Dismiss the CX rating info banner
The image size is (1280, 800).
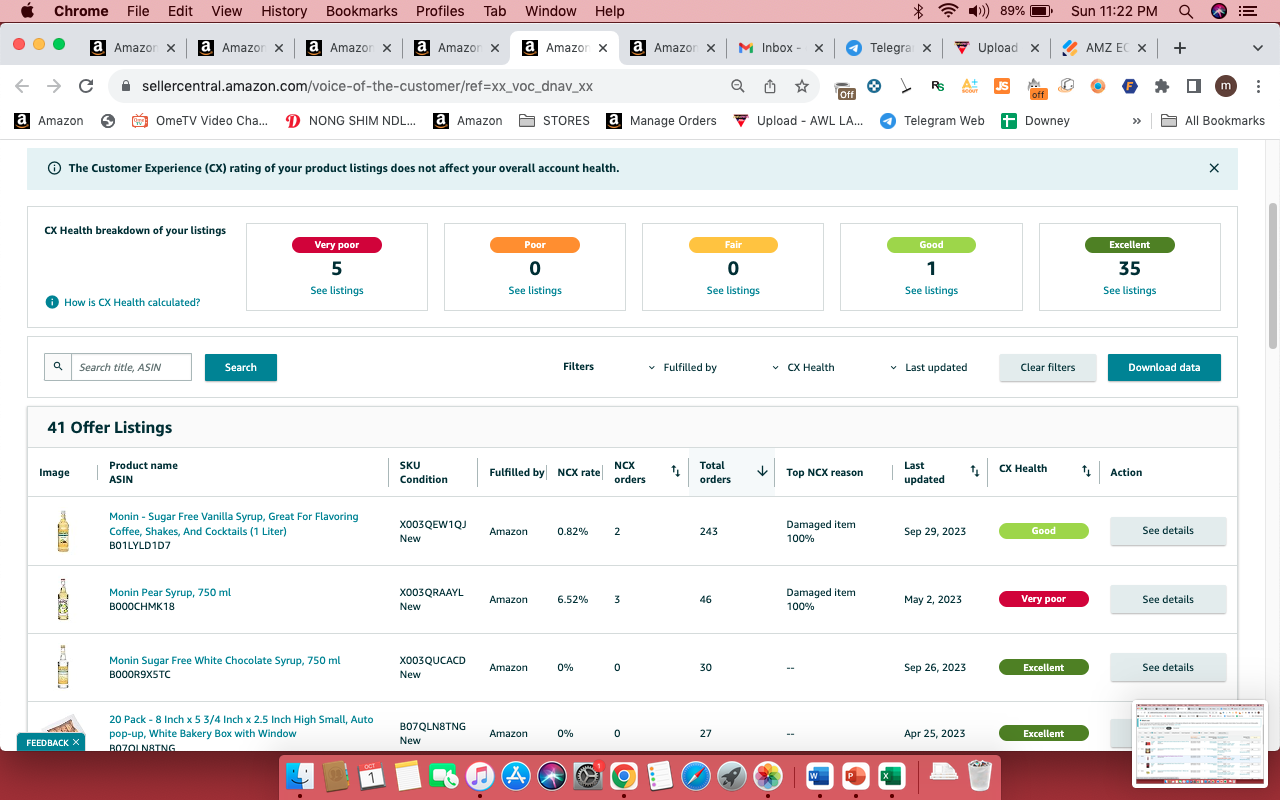(x=1214, y=168)
